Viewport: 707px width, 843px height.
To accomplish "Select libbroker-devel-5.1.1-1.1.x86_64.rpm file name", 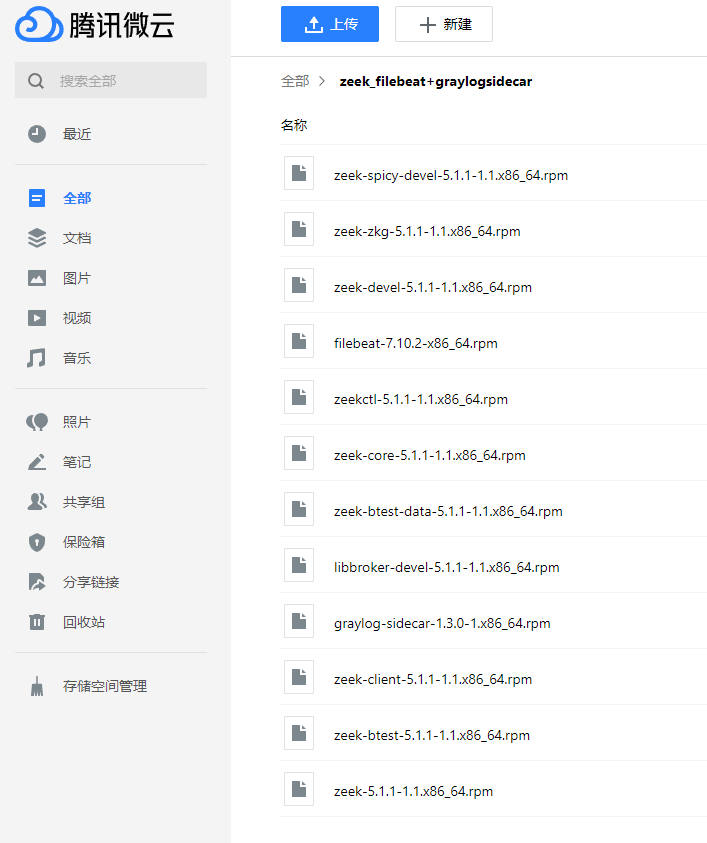I will (x=446, y=567).
